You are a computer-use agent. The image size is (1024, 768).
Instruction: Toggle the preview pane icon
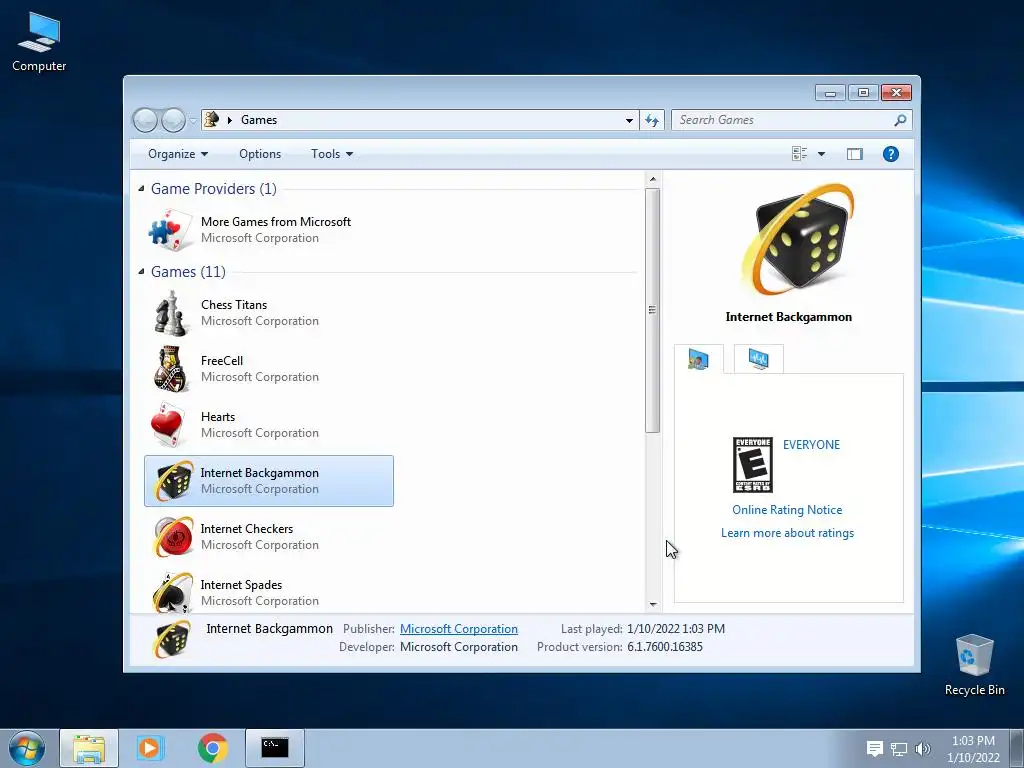click(x=854, y=154)
